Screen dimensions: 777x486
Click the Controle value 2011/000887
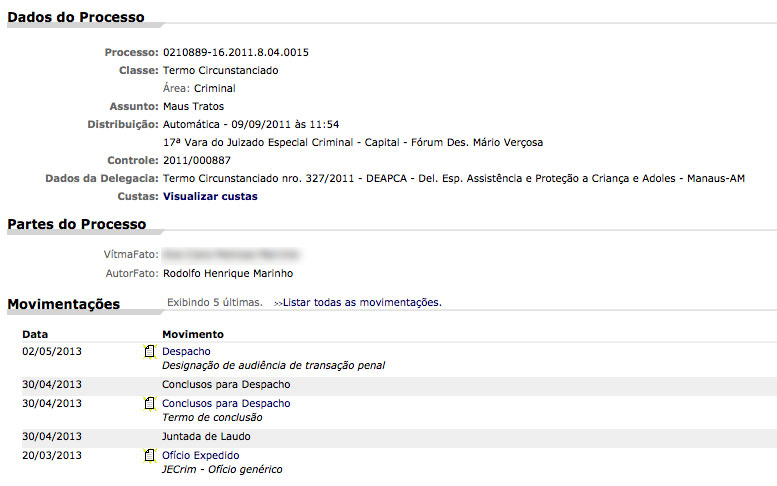point(196,160)
